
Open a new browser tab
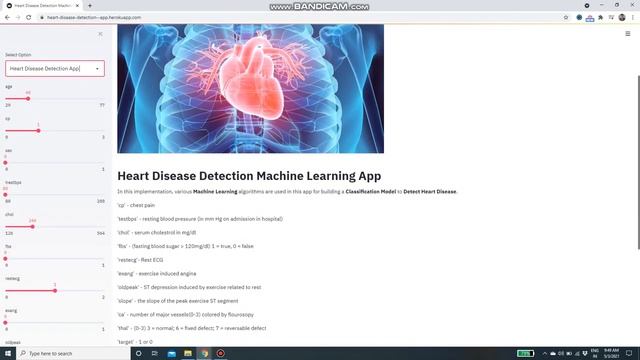click(x=90, y=6)
